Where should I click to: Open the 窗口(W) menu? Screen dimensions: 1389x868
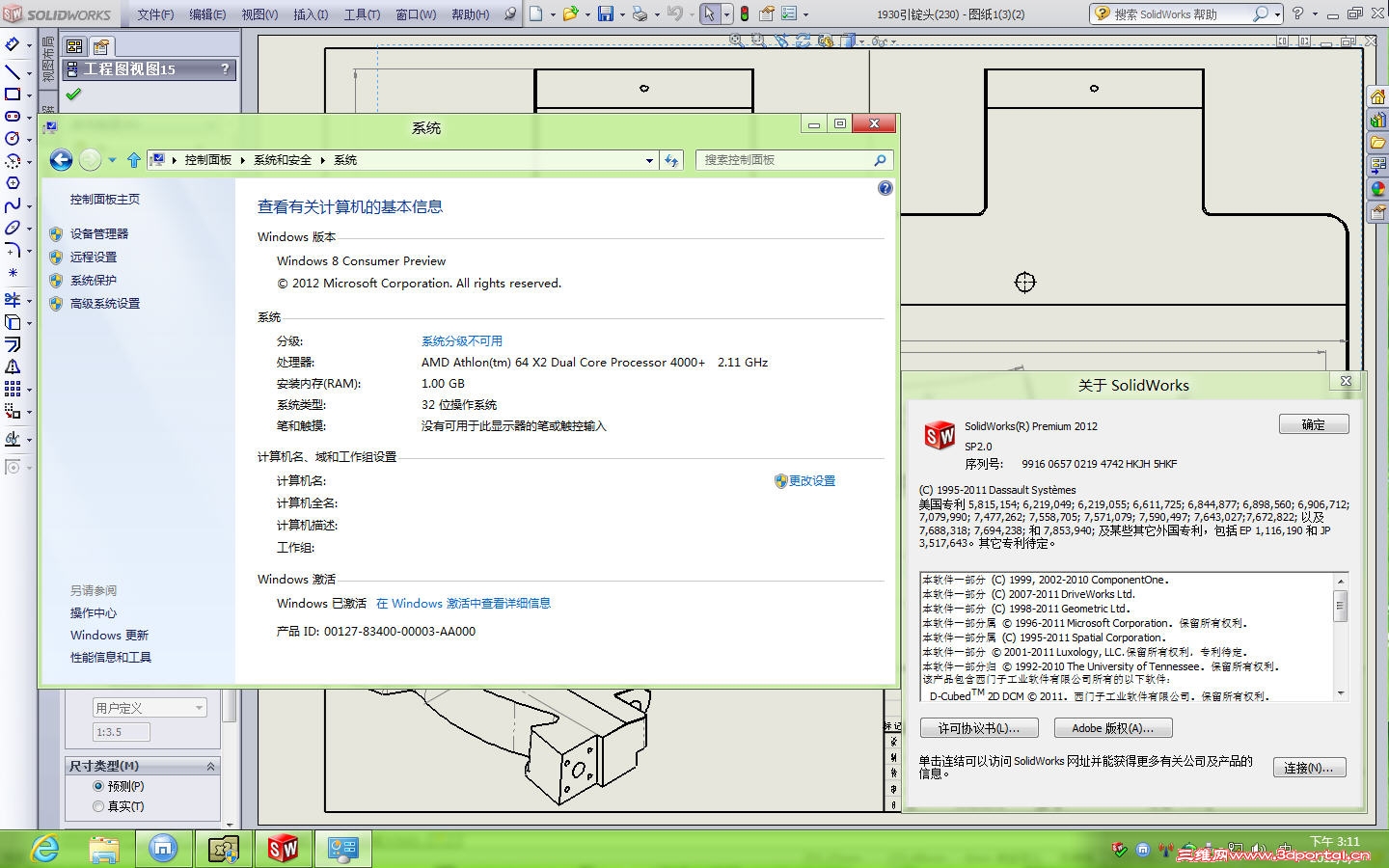416,14
